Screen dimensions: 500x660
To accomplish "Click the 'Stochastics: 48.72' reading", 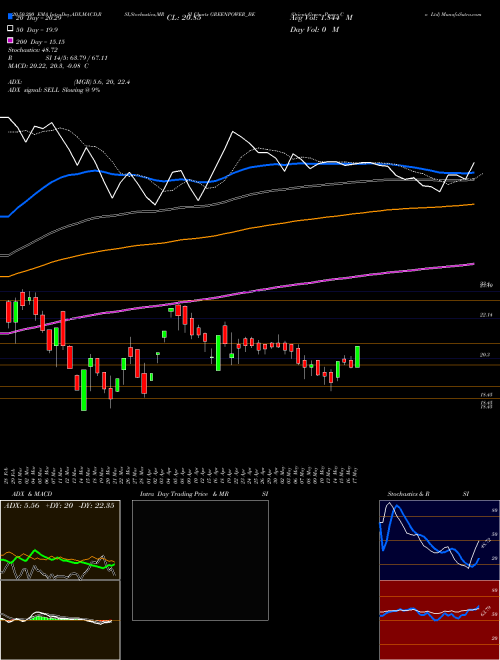I will point(32,50).
